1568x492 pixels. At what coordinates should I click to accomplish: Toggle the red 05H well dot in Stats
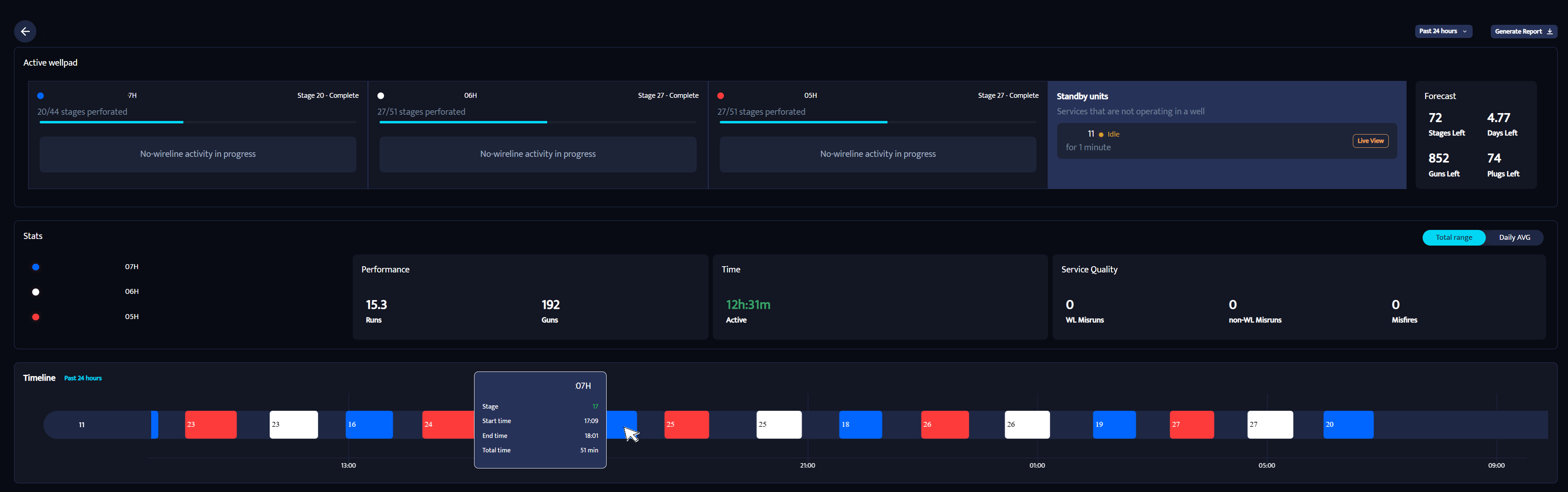(x=36, y=317)
